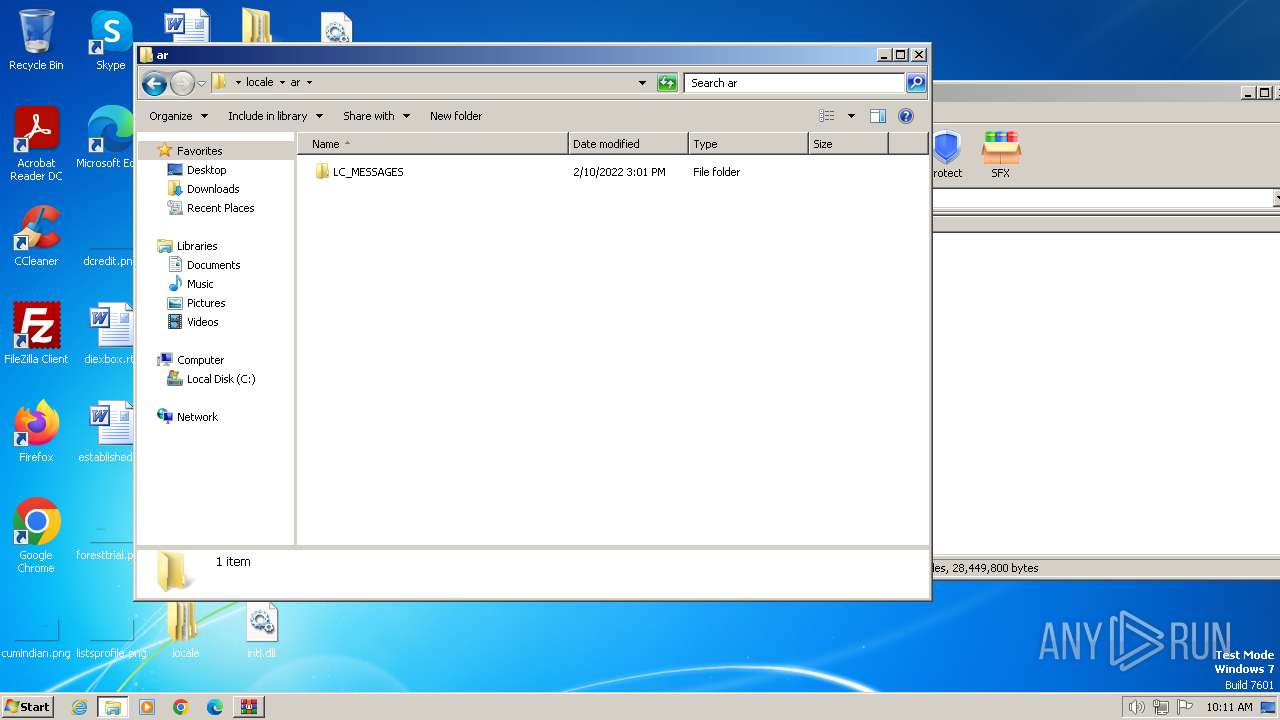Select cumindian.png desktop file

click(x=36, y=636)
